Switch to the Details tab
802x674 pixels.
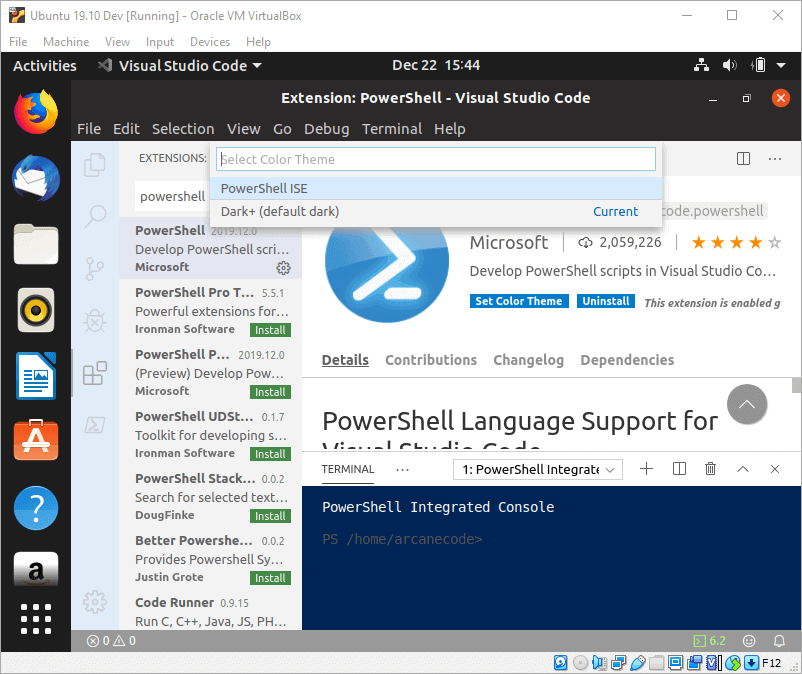(345, 360)
